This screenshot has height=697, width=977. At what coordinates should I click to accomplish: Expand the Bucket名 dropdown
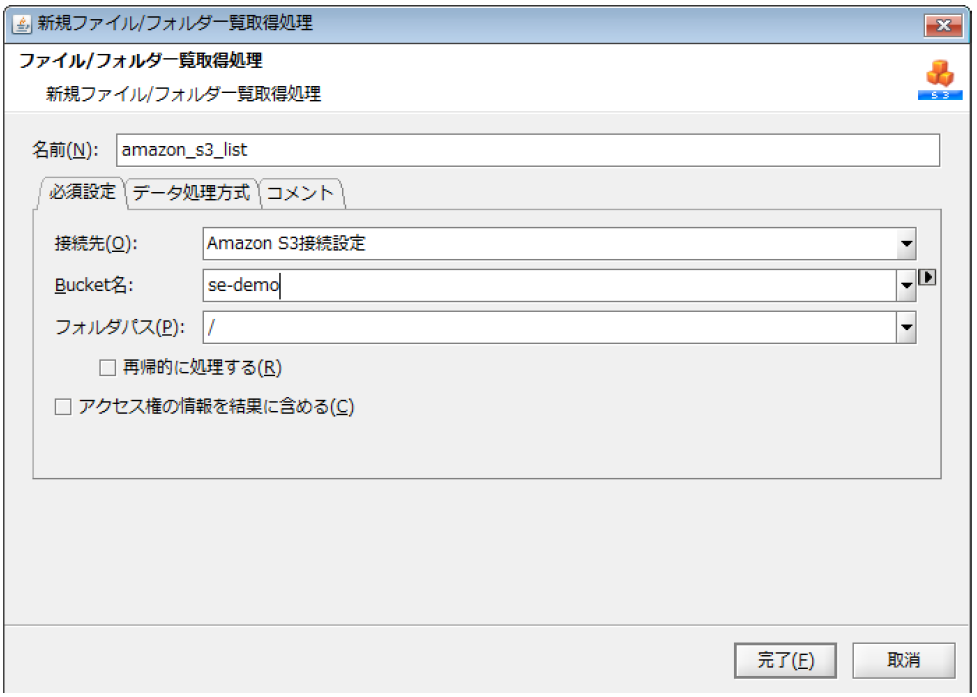coord(905,285)
